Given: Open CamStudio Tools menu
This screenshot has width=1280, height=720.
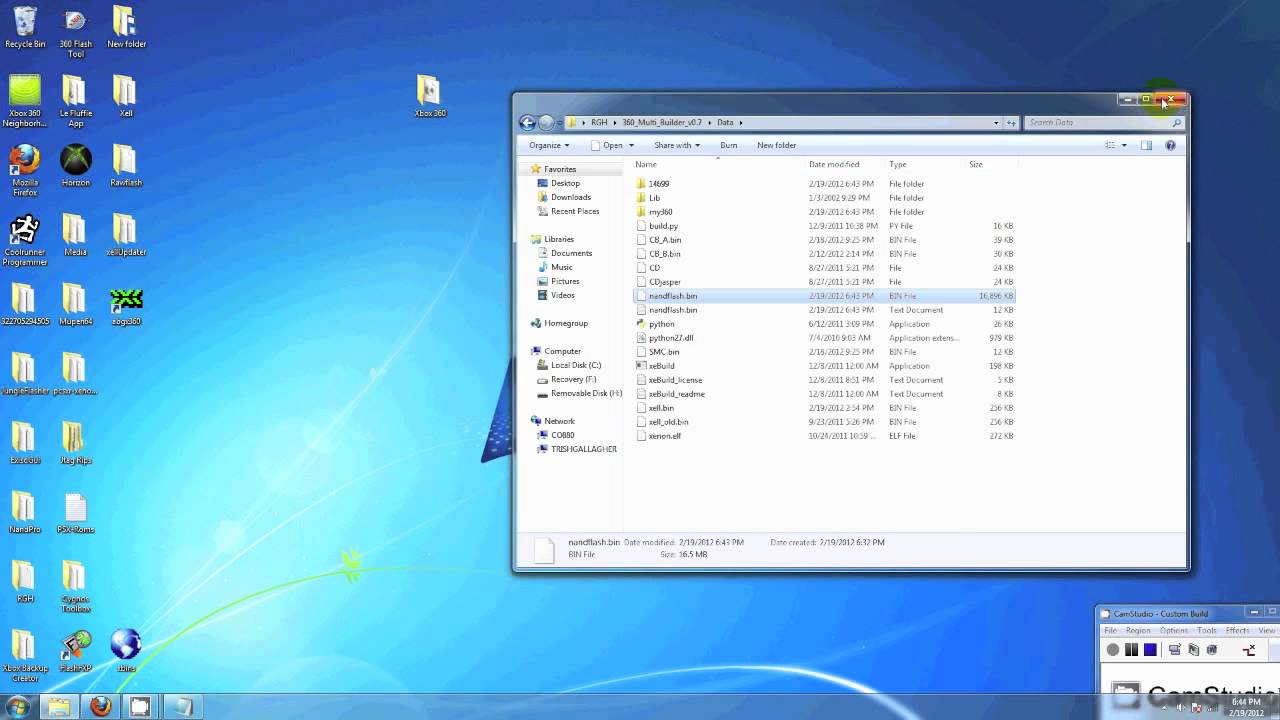Looking at the screenshot, I should (1207, 631).
